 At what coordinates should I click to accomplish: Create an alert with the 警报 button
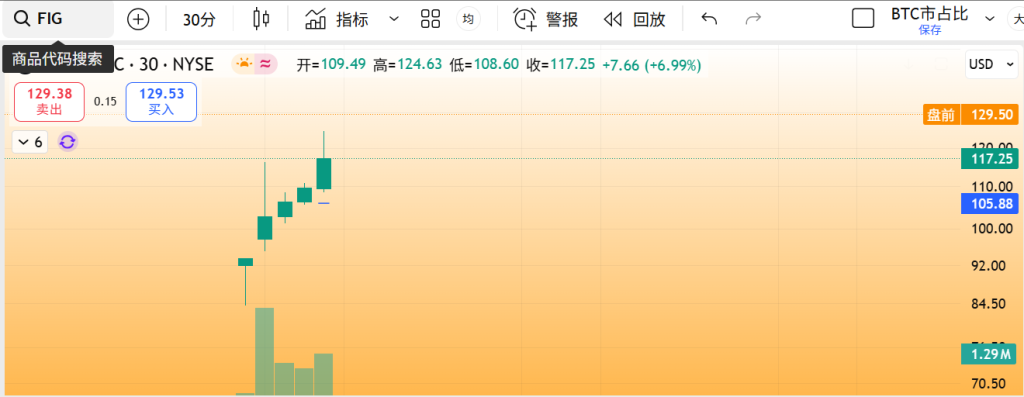tap(545, 19)
